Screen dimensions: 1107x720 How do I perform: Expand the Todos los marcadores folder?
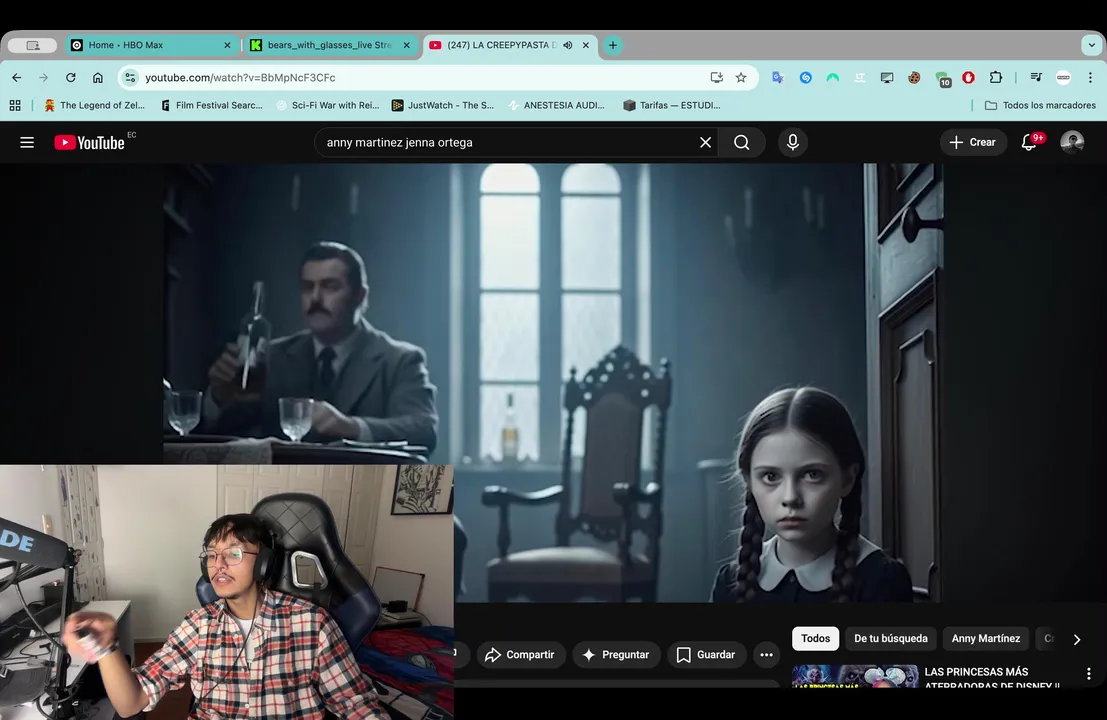1040,105
